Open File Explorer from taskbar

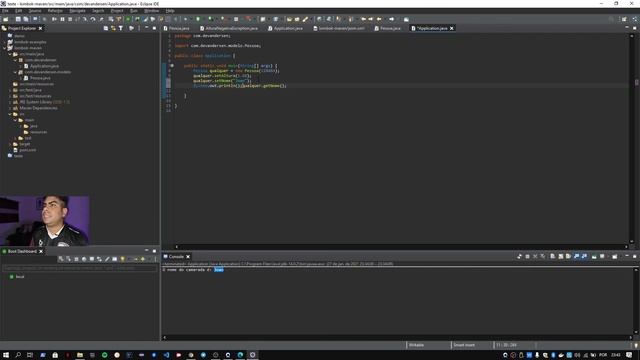coord(80,355)
